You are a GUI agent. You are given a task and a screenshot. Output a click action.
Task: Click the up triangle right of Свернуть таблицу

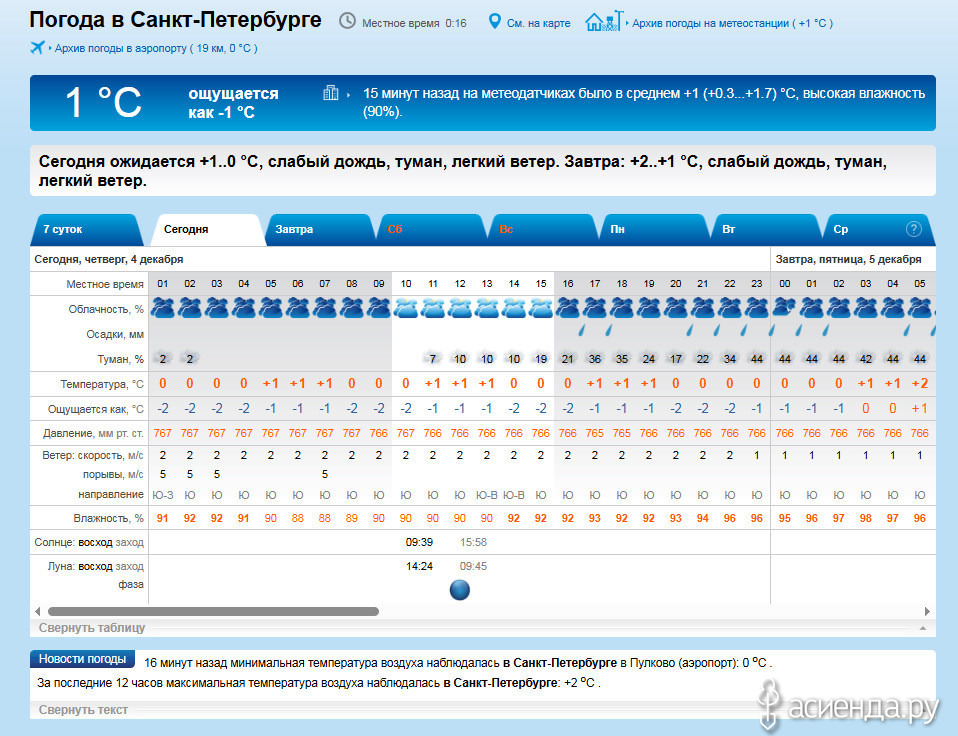(x=922, y=628)
